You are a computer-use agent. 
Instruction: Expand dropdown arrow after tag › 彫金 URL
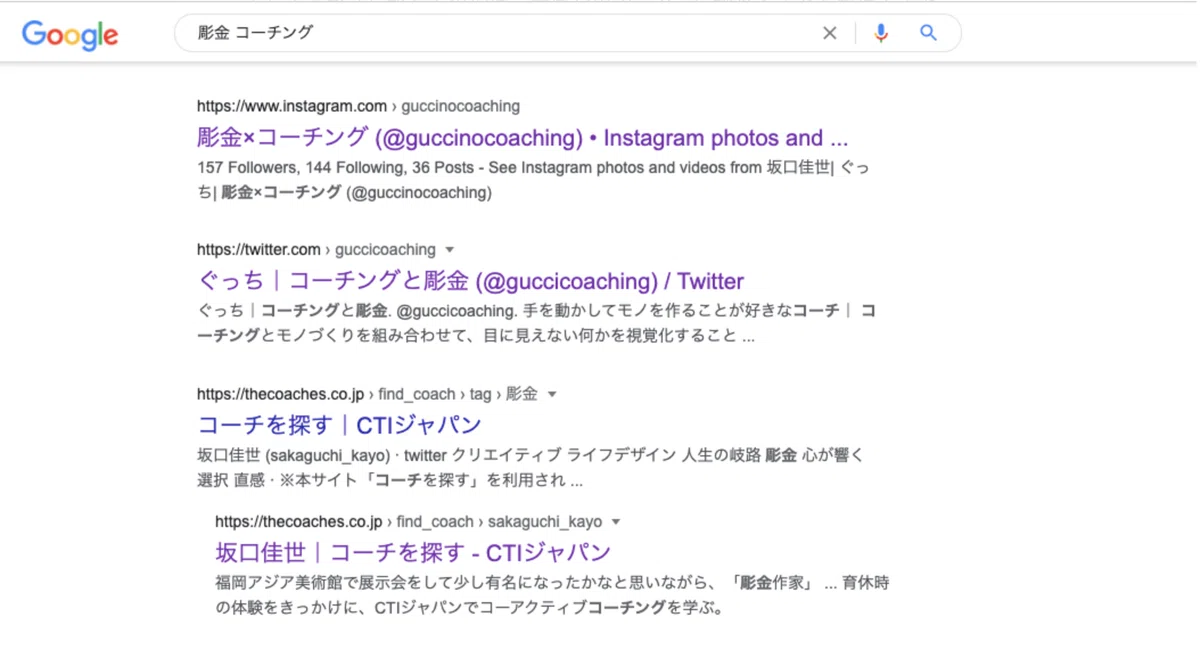[552, 394]
